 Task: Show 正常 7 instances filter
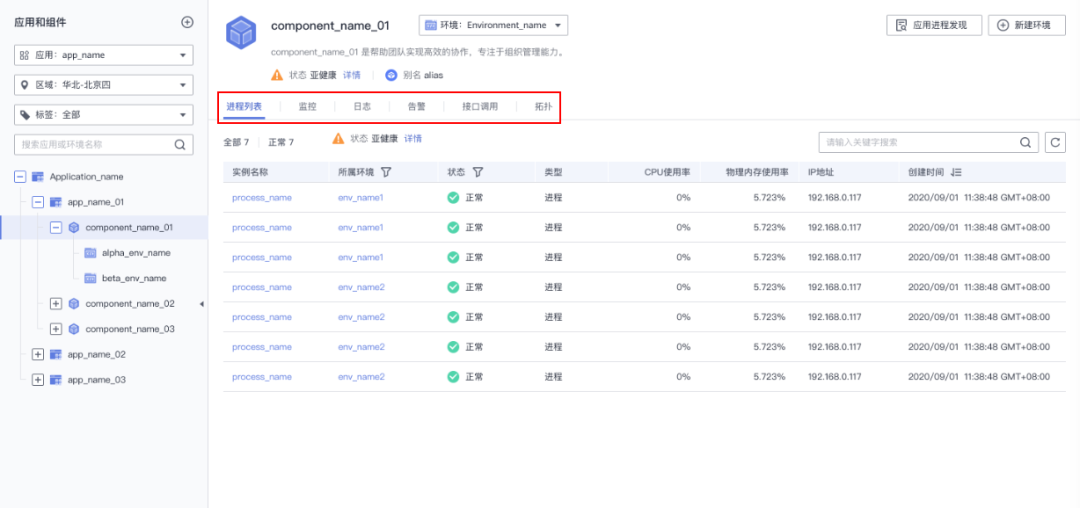pyautogui.click(x=281, y=142)
